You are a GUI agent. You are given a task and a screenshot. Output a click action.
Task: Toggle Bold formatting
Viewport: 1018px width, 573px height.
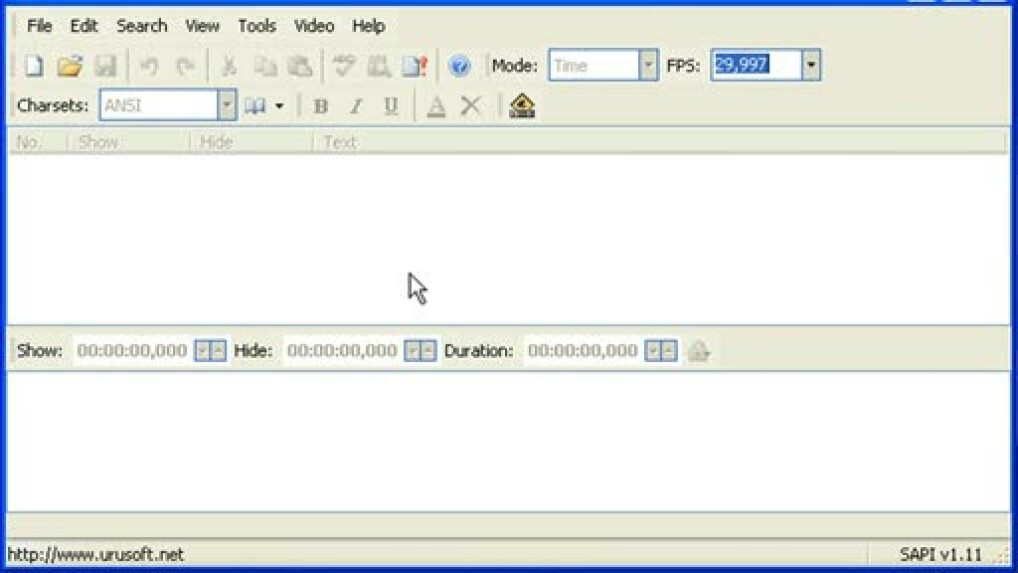(x=320, y=106)
